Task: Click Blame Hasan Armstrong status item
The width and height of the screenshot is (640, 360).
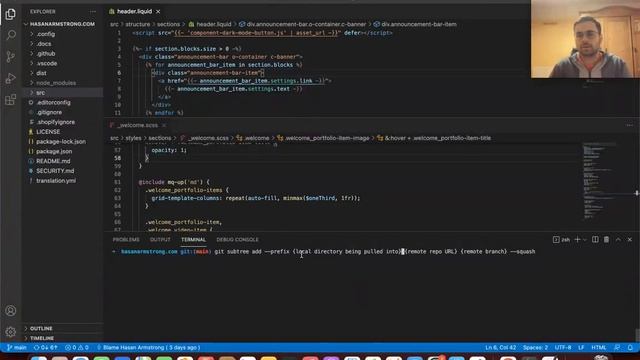Action: point(148,348)
